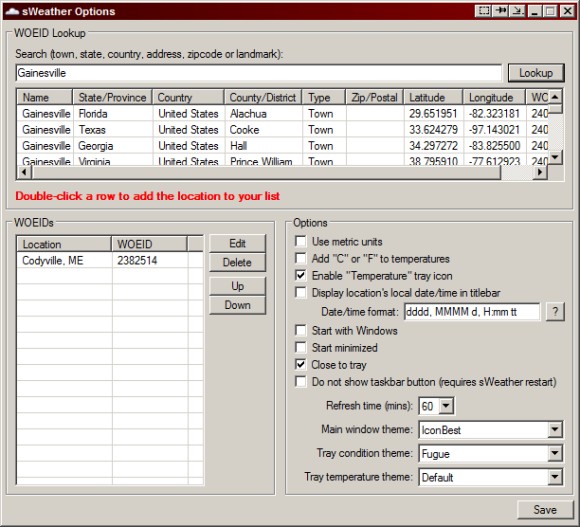Image resolution: width=580 pixels, height=527 pixels.
Task: Select the Codyville, ME location row
Action: [x=110, y=260]
